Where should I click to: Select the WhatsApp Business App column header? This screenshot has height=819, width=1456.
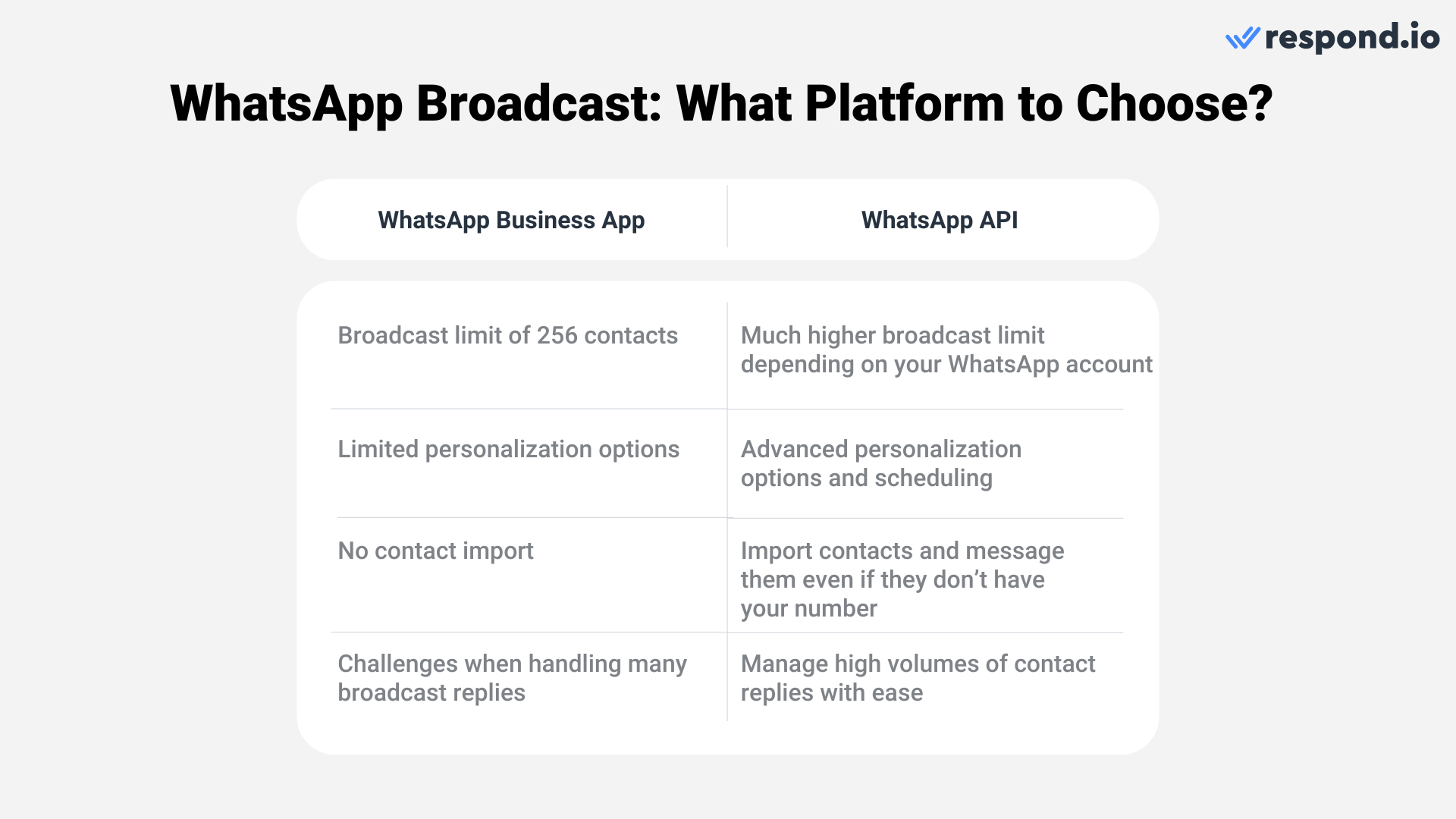[510, 220]
